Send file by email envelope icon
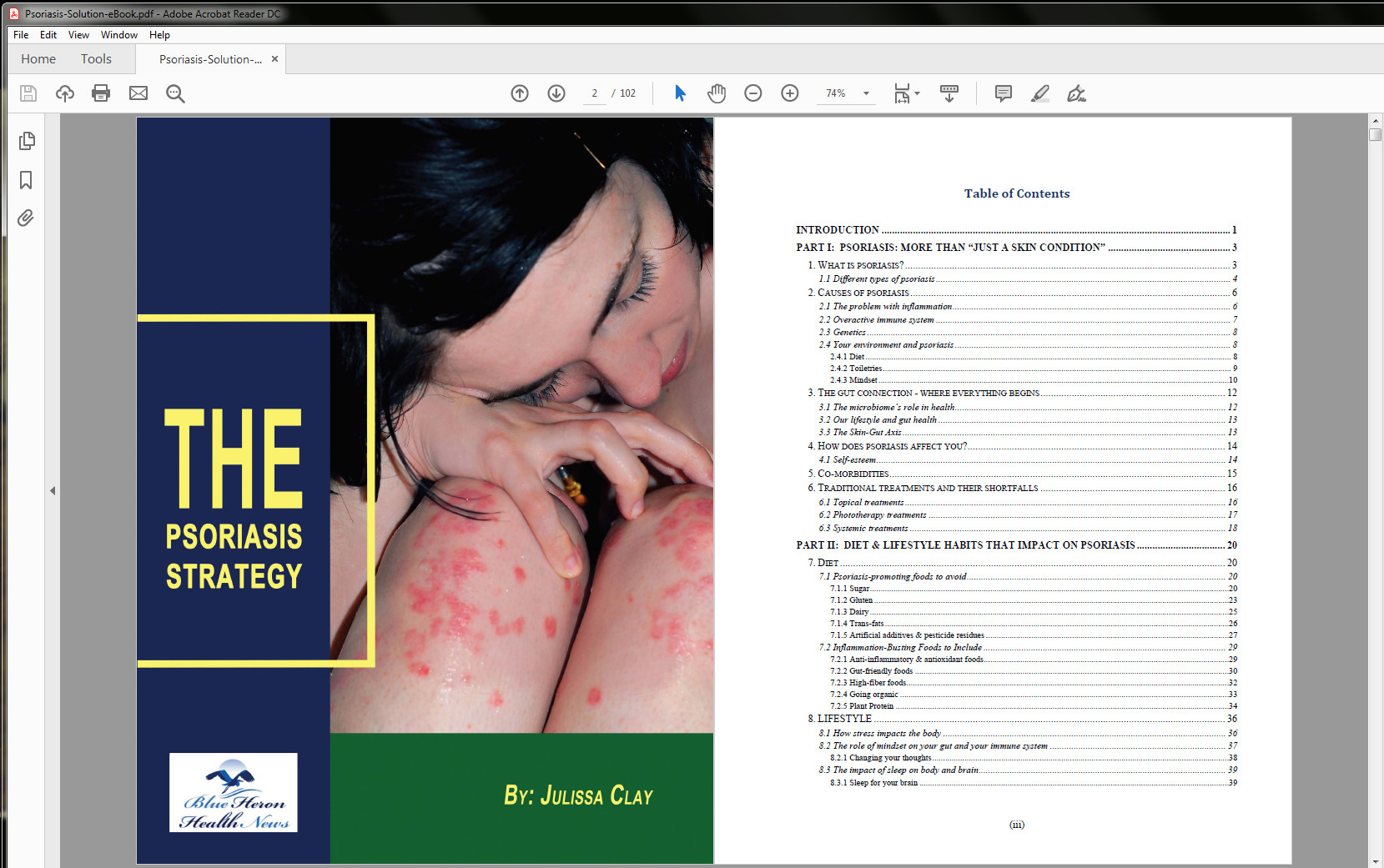Viewport: 1384px width, 868px height. coord(138,93)
